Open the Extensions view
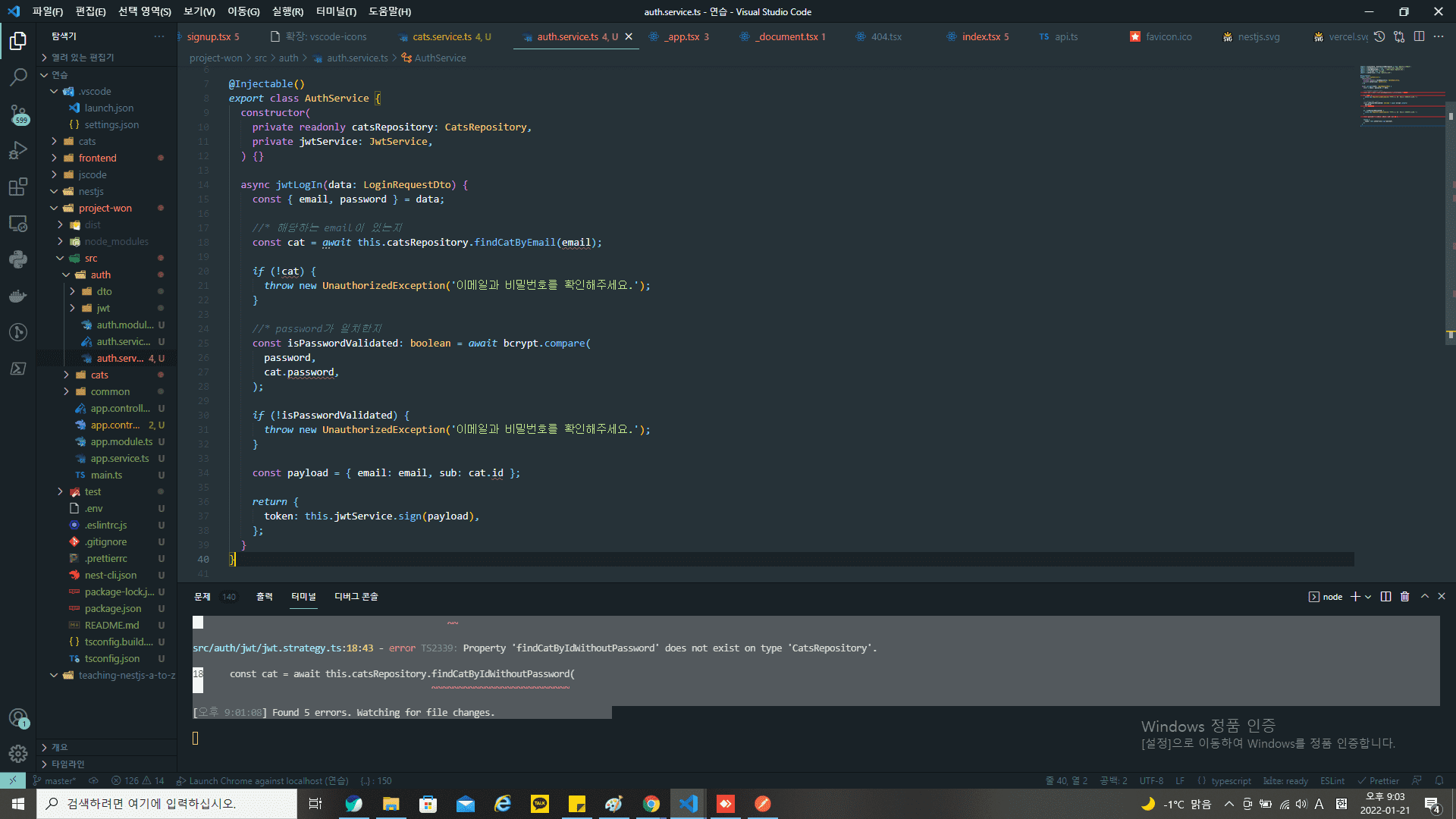The width and height of the screenshot is (1456, 819). (x=18, y=187)
